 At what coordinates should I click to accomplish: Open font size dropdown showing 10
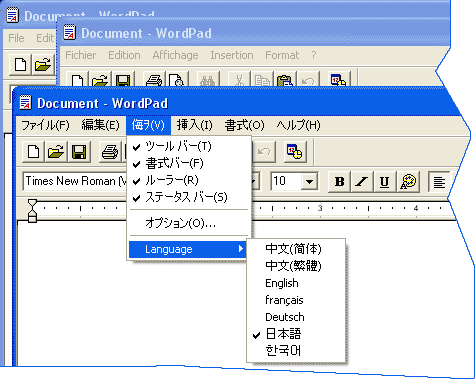(309, 182)
